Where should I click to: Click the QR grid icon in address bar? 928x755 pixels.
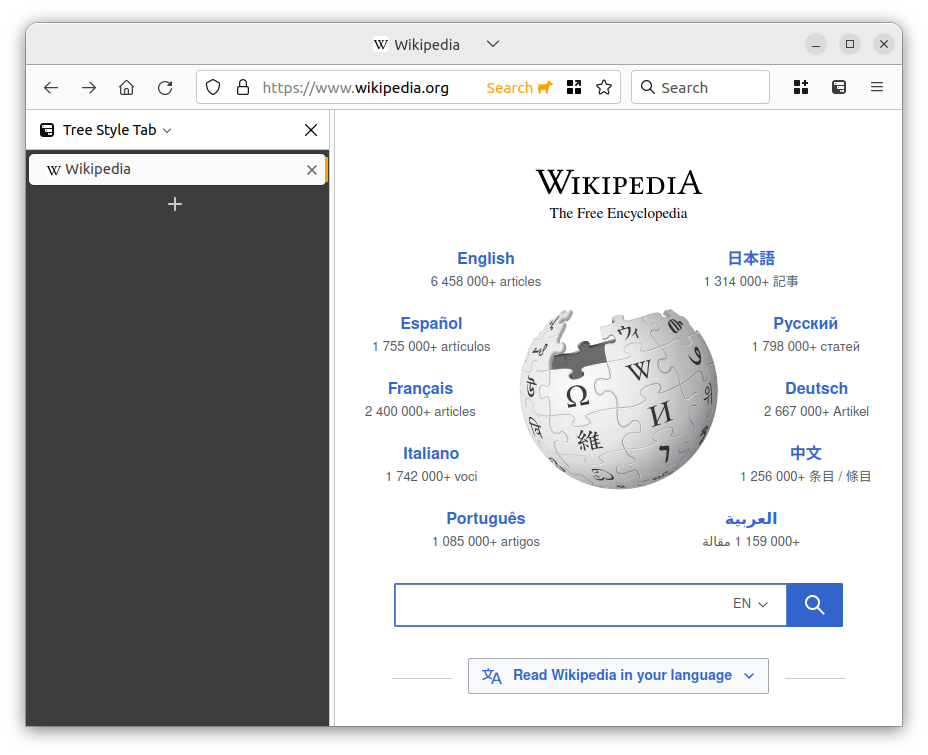point(574,88)
